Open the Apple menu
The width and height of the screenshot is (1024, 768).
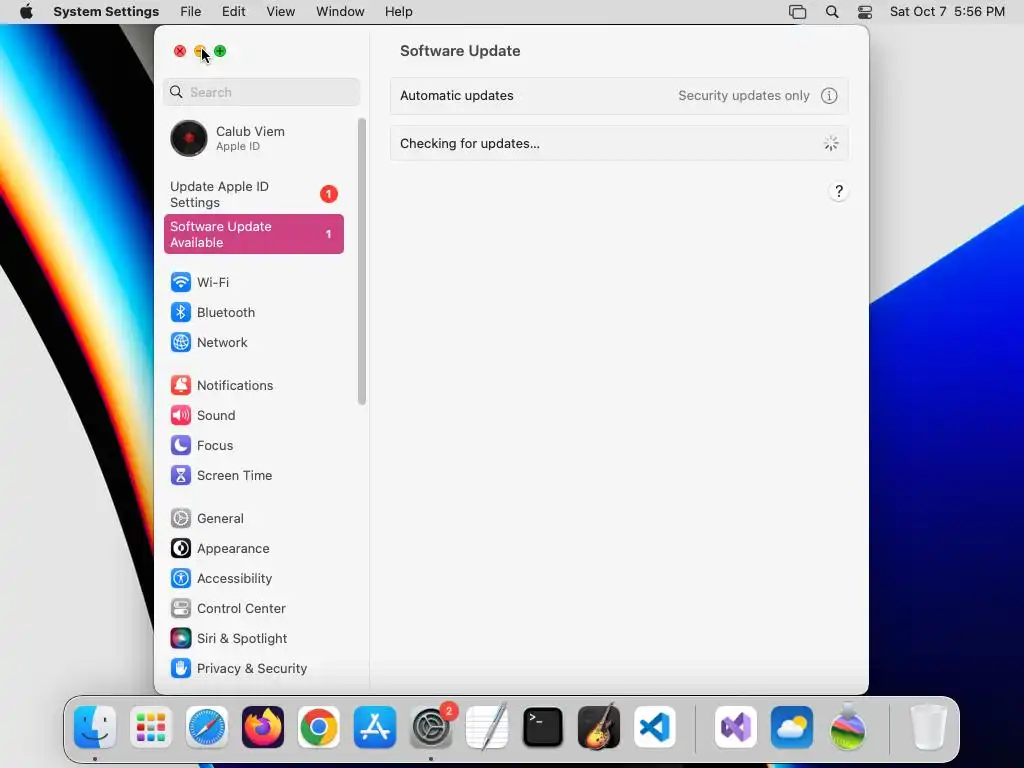coord(26,12)
